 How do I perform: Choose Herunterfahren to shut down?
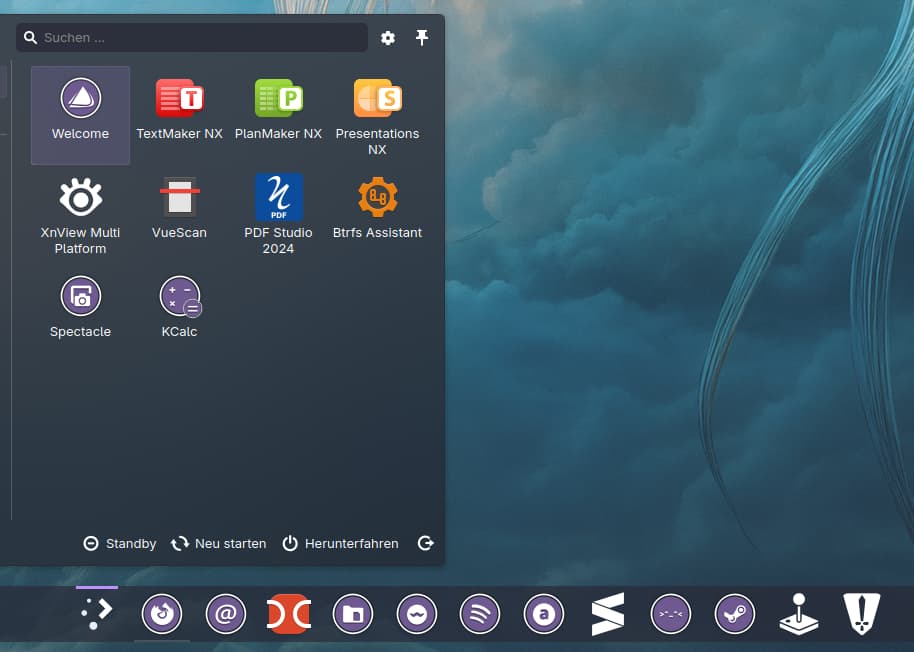(340, 543)
